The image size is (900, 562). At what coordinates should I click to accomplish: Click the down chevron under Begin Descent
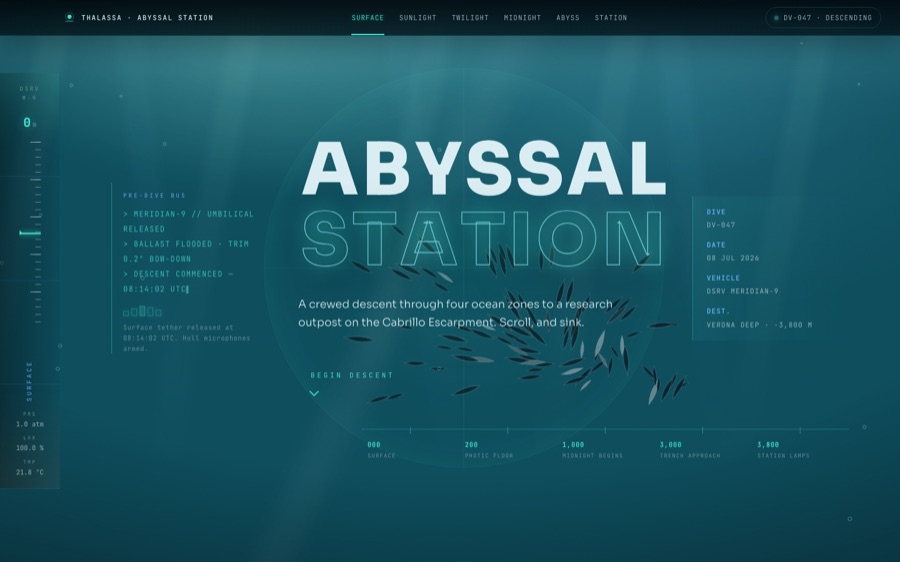[x=314, y=393]
